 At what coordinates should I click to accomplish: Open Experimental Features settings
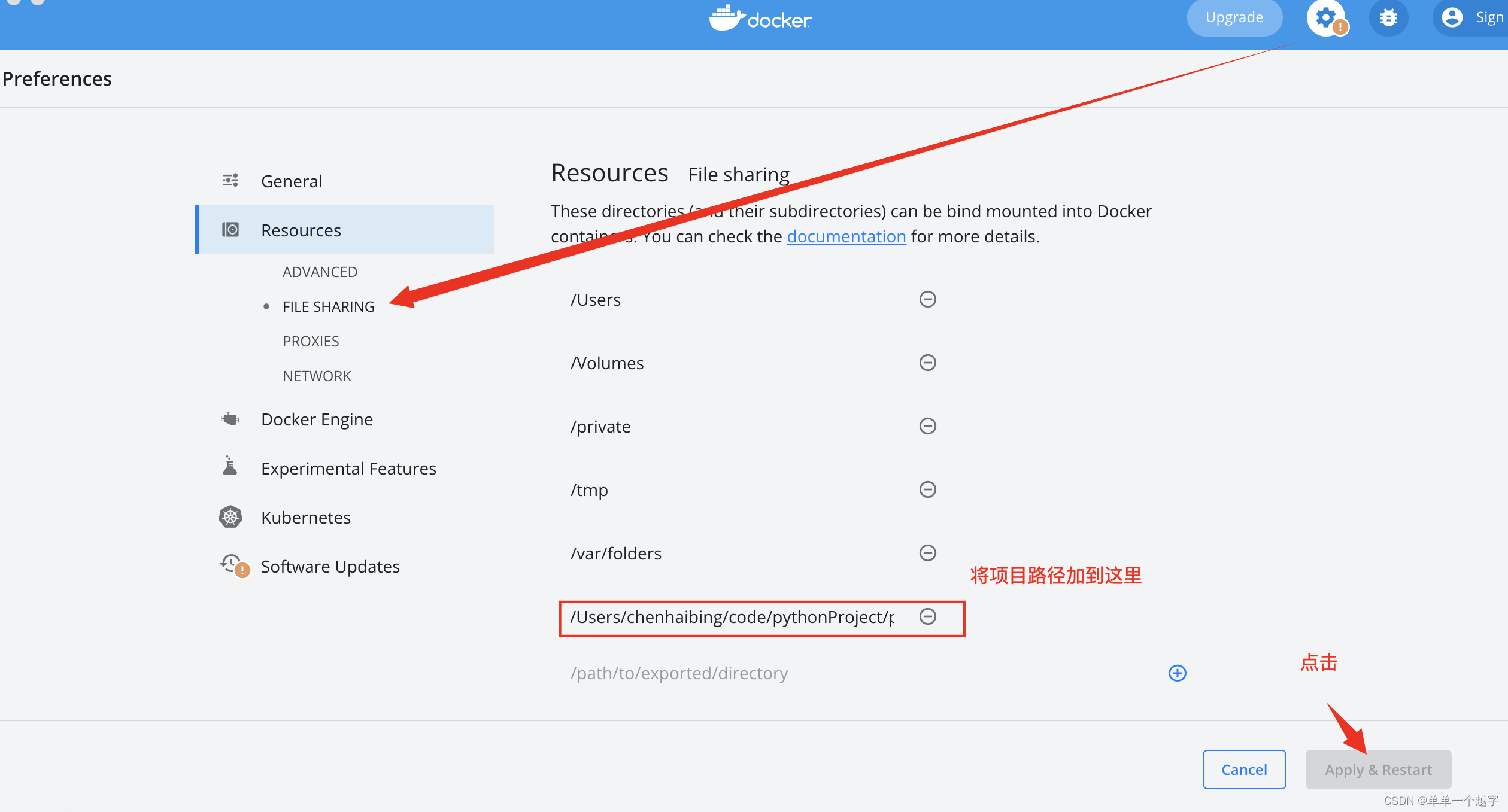point(345,469)
